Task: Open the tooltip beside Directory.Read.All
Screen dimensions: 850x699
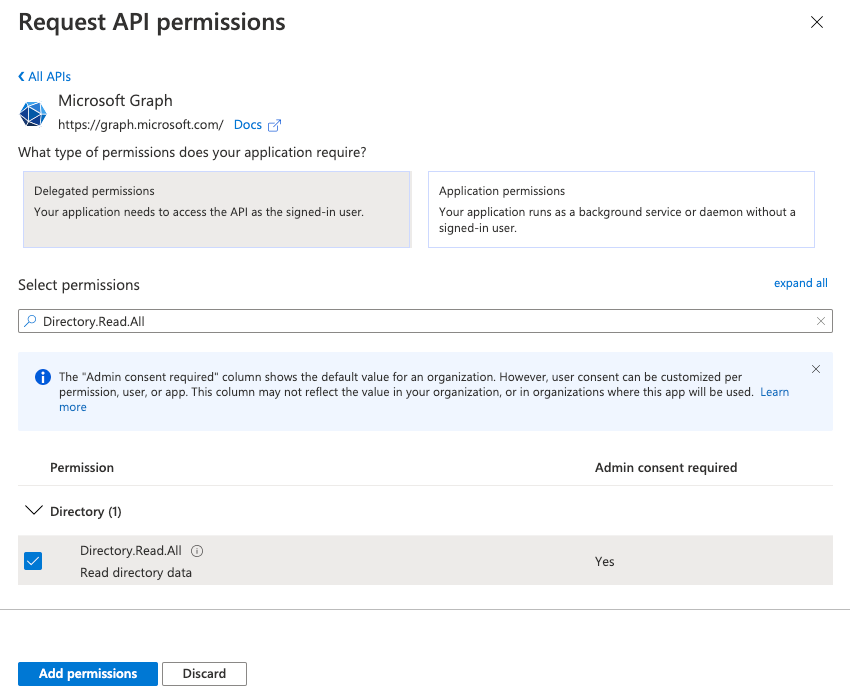Action: tap(197, 550)
